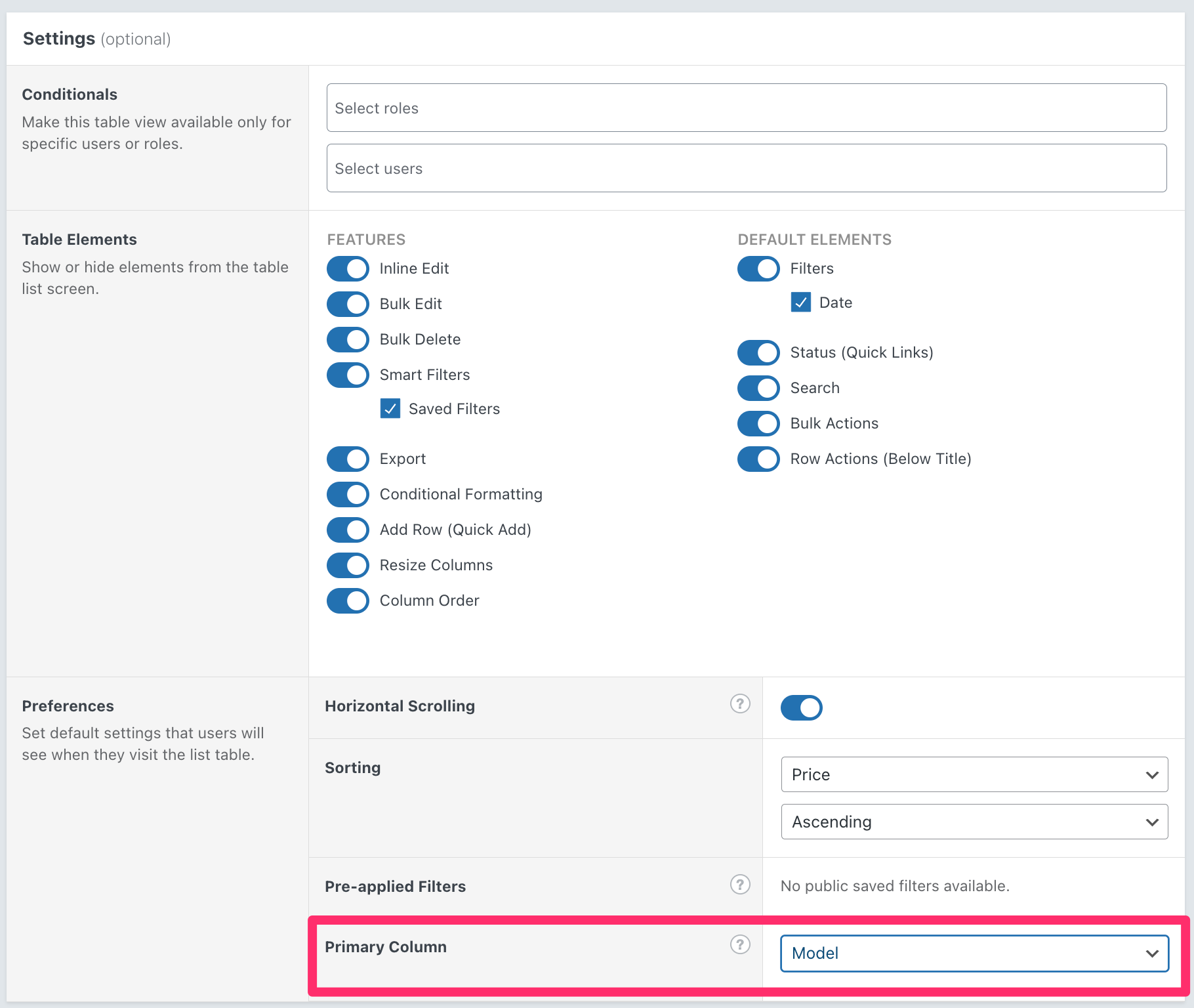Turn off Row Actions (Below Title)

[x=758, y=459]
